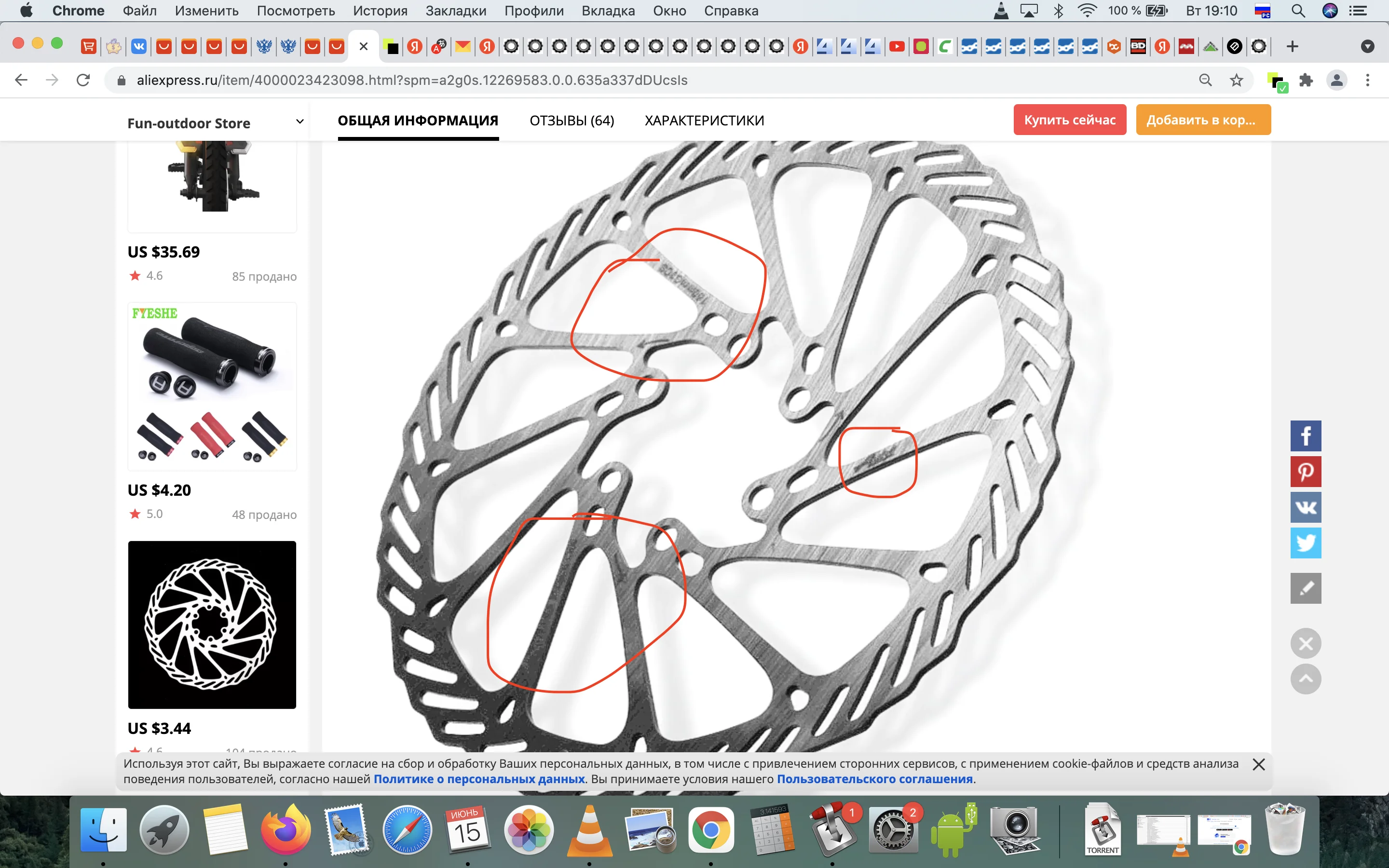
Task: Open the Закладки menu
Action: (x=456, y=11)
